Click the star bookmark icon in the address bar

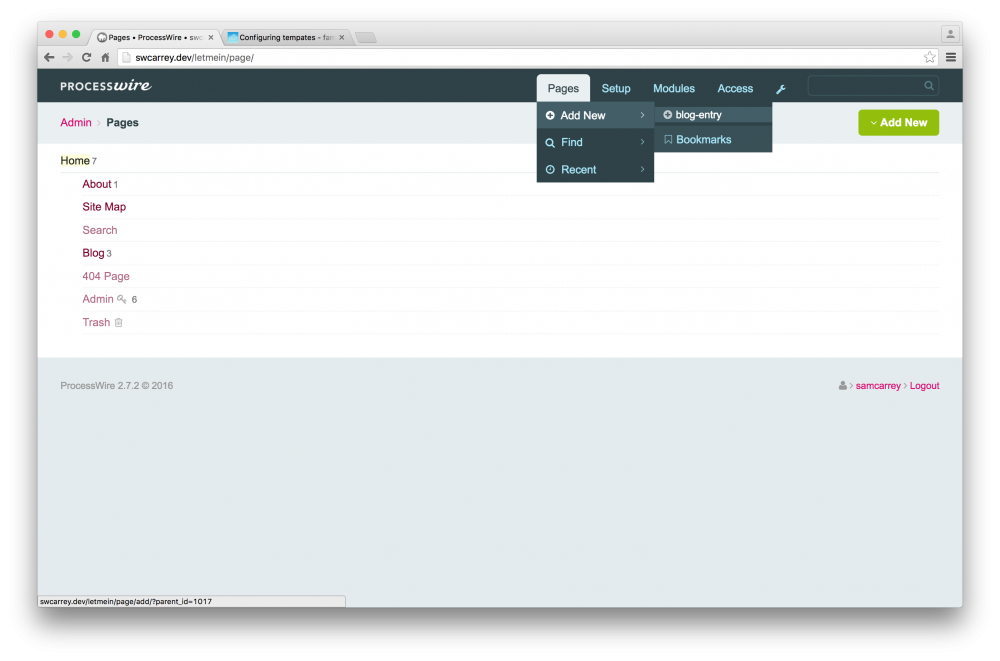point(930,57)
